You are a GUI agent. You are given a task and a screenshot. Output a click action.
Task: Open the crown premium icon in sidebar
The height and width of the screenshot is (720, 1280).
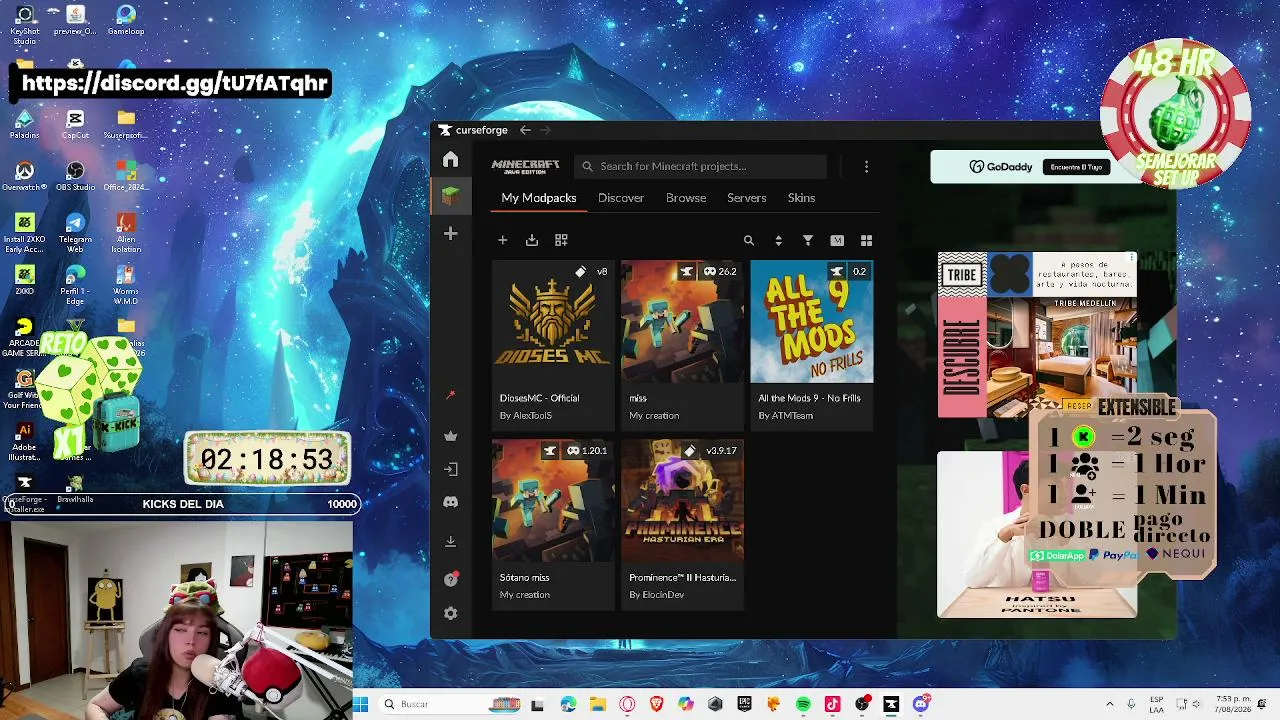coord(450,436)
